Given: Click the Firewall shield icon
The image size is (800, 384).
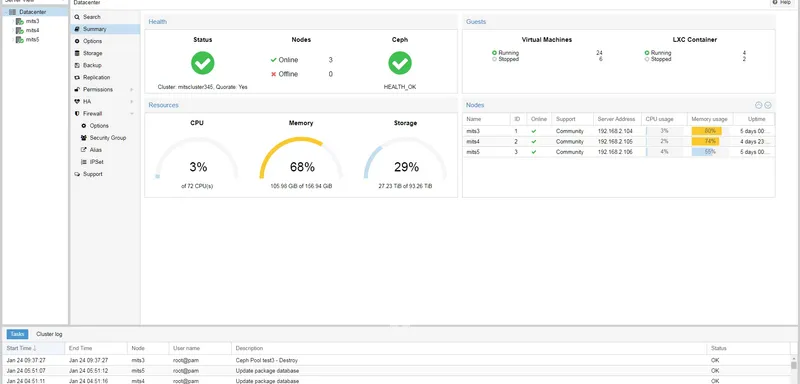Looking at the screenshot, I should pyautogui.click(x=77, y=114).
